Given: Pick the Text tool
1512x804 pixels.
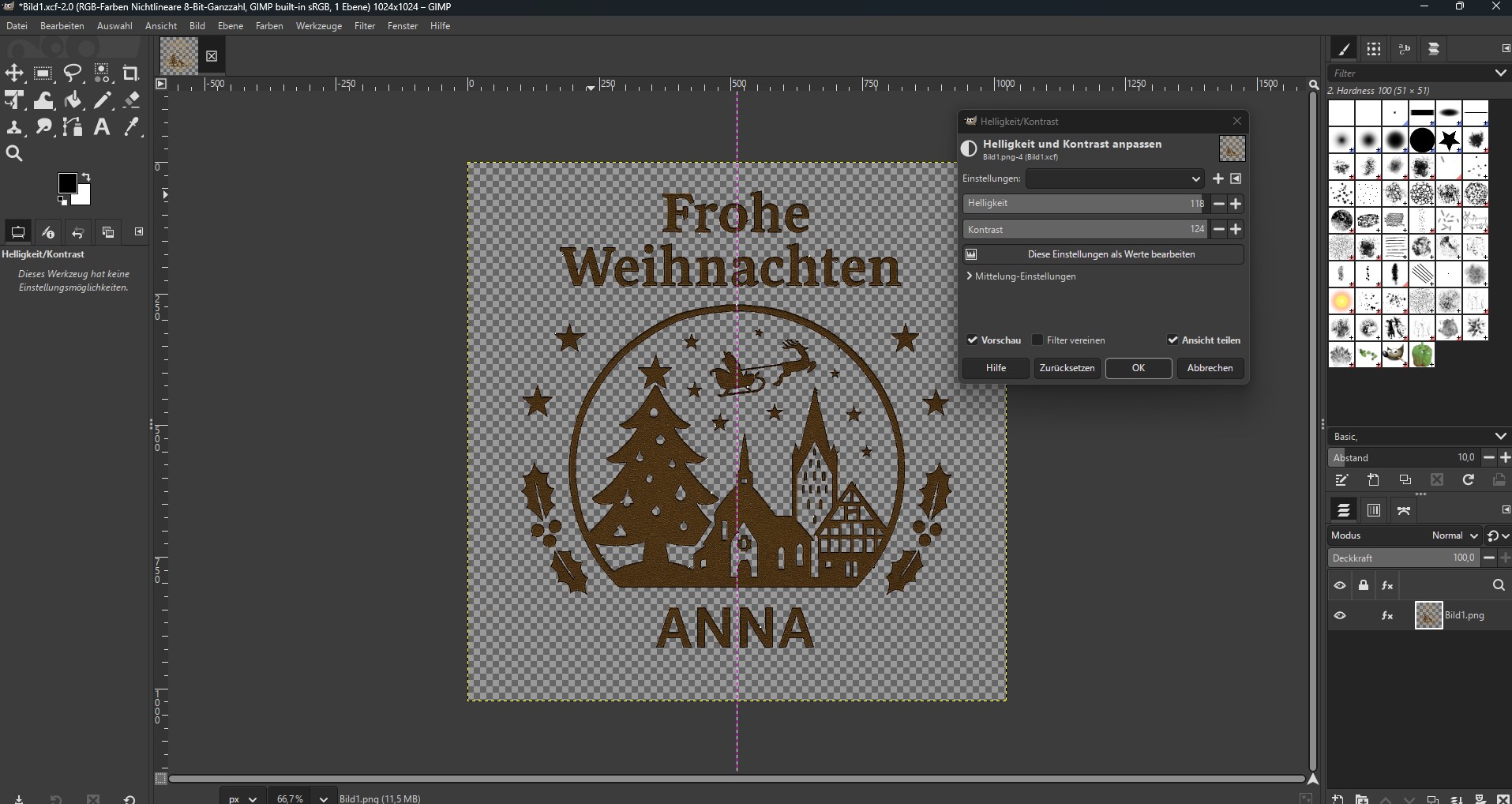Looking at the screenshot, I should 102,127.
